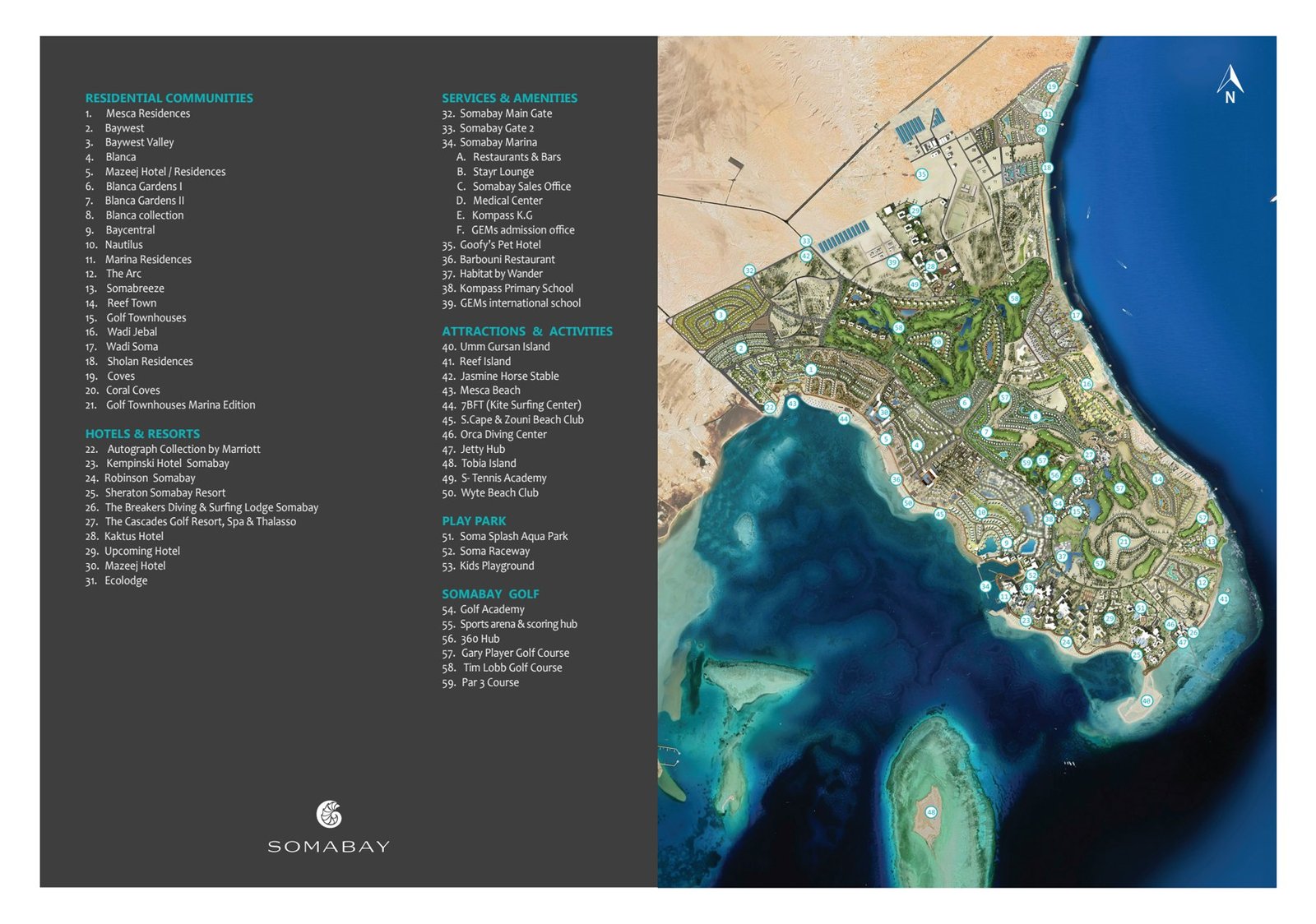The width and height of the screenshot is (1316, 924).
Task: Select map marker 17 for Wadi Soma
Action: 1076,316
